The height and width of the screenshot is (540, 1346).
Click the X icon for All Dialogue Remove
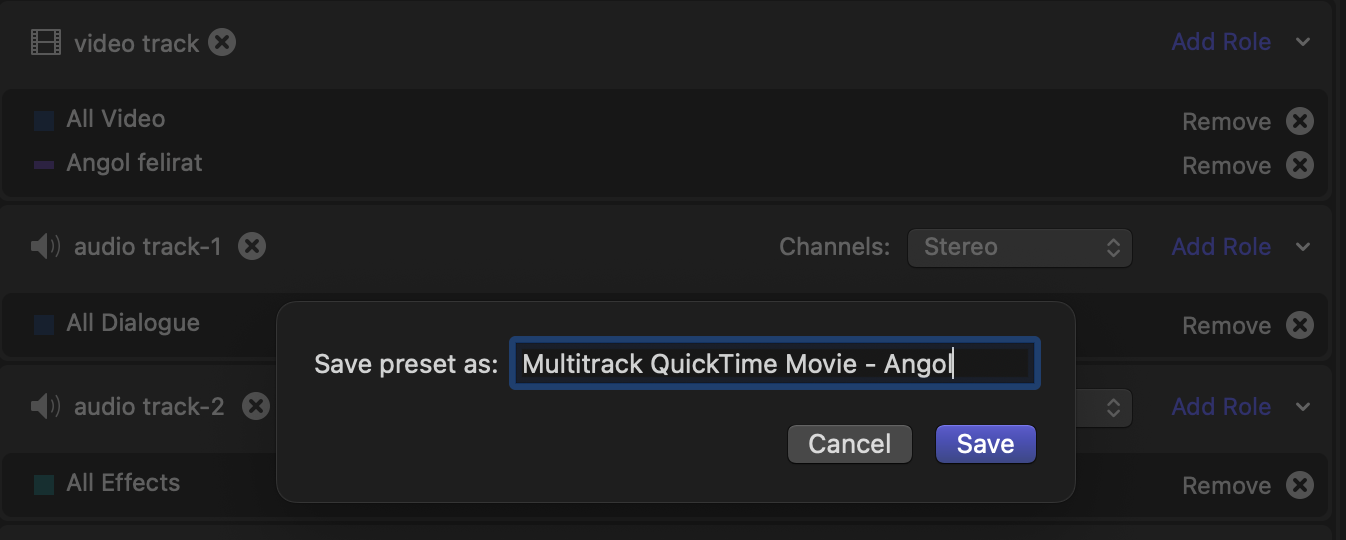(1299, 325)
